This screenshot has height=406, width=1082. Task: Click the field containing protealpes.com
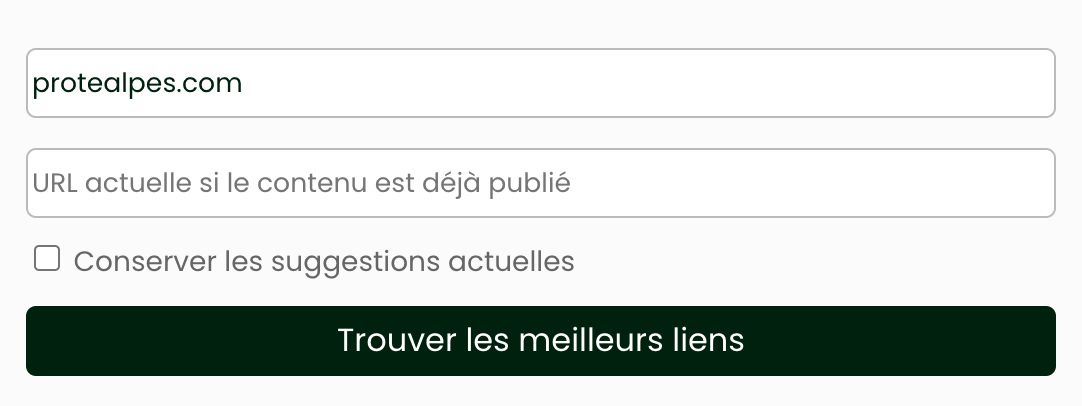pos(540,83)
